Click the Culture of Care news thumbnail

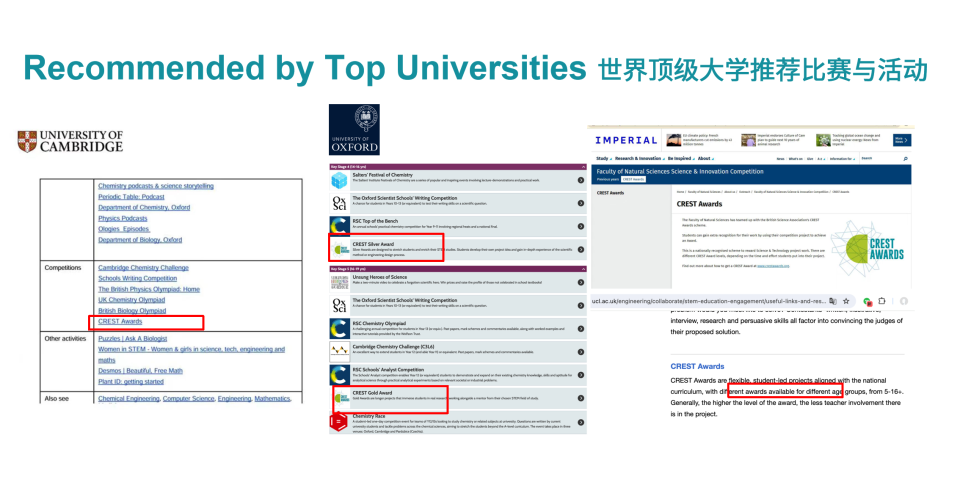pos(748,140)
